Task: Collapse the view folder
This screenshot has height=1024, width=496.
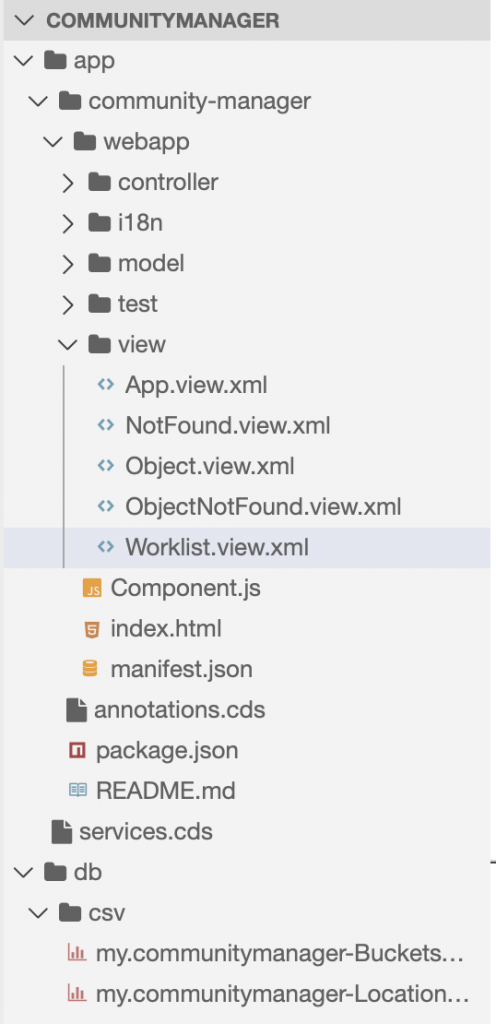Action: (x=67, y=344)
